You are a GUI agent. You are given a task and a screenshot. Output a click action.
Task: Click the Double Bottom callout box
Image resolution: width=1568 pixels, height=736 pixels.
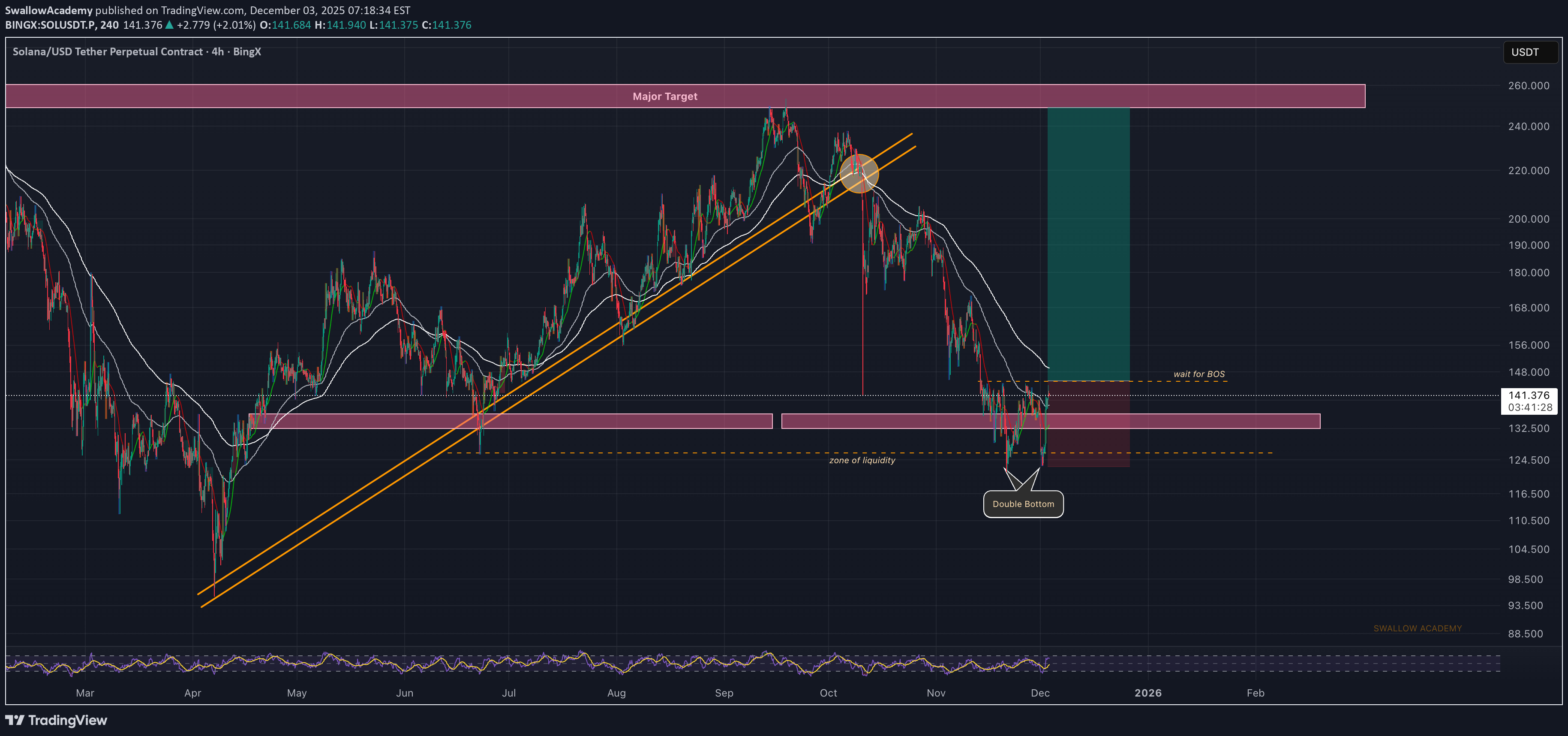click(1023, 504)
